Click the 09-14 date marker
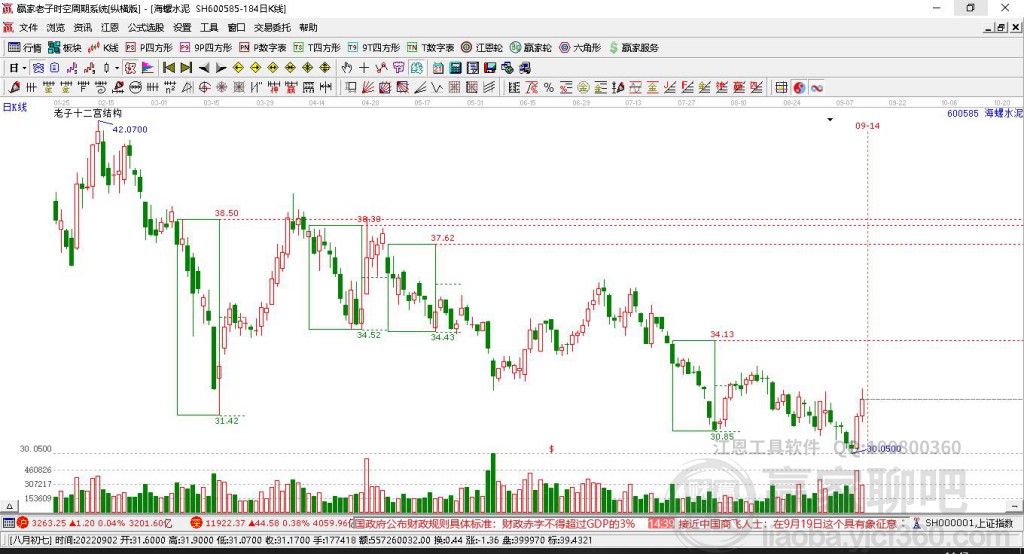Image resolution: width=1024 pixels, height=554 pixels. point(867,125)
